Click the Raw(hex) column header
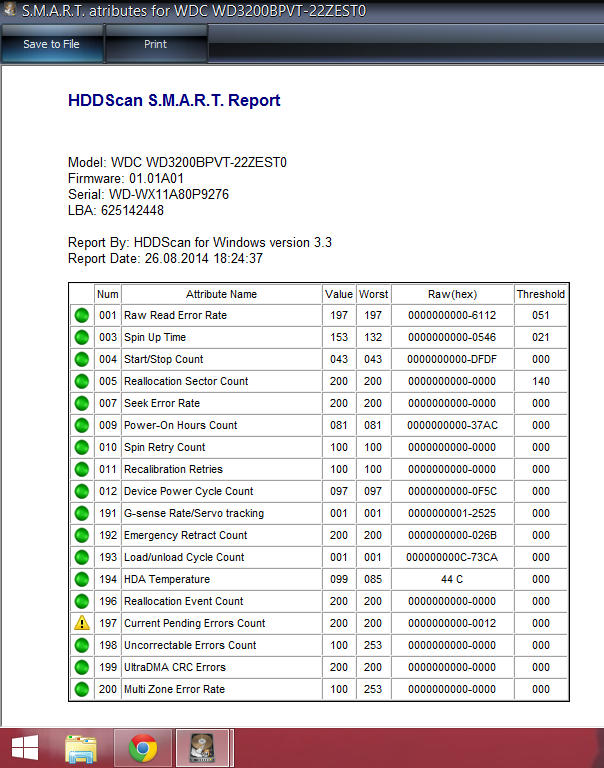The height and width of the screenshot is (768, 604). pyautogui.click(x=451, y=294)
